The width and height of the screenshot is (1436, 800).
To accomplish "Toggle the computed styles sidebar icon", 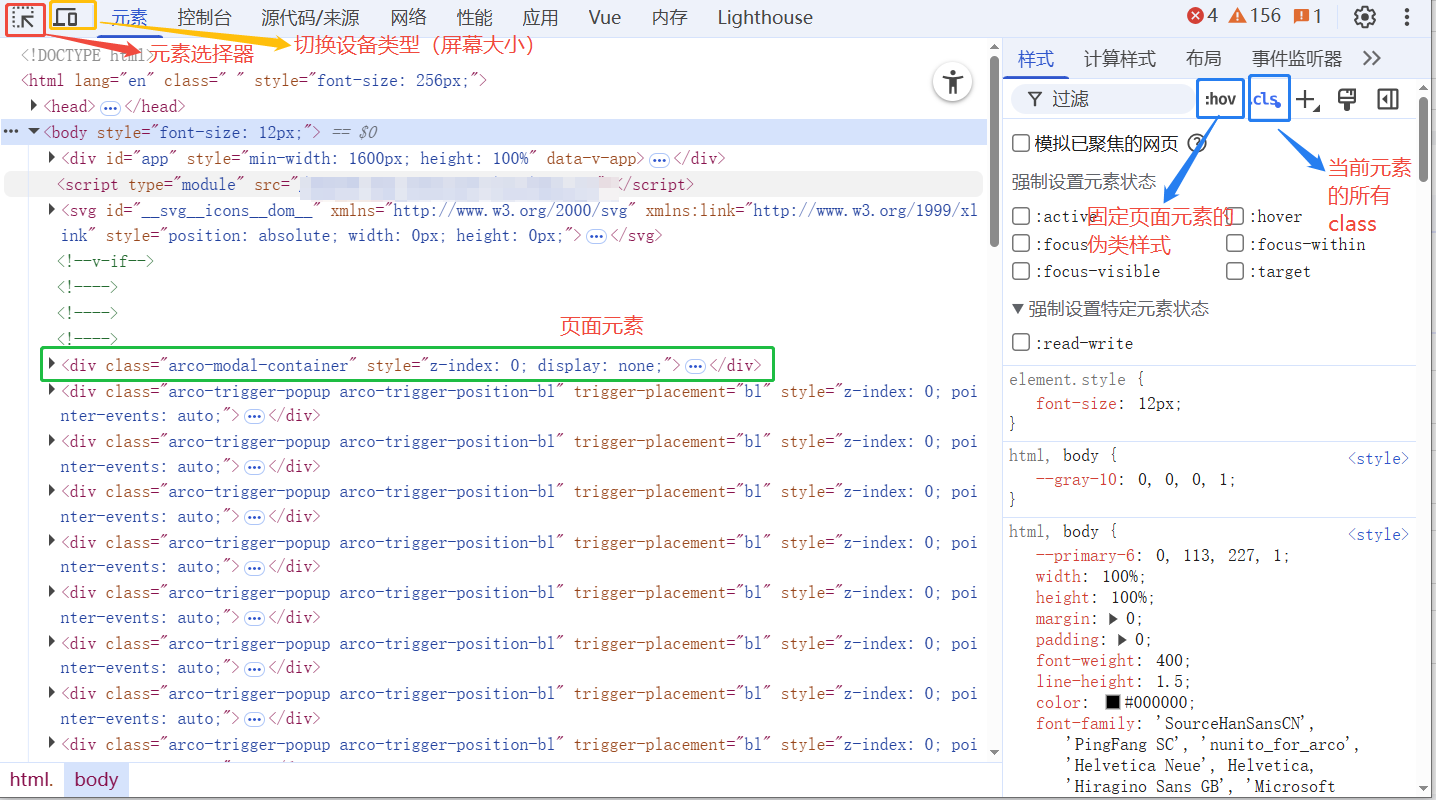I will [x=1387, y=99].
